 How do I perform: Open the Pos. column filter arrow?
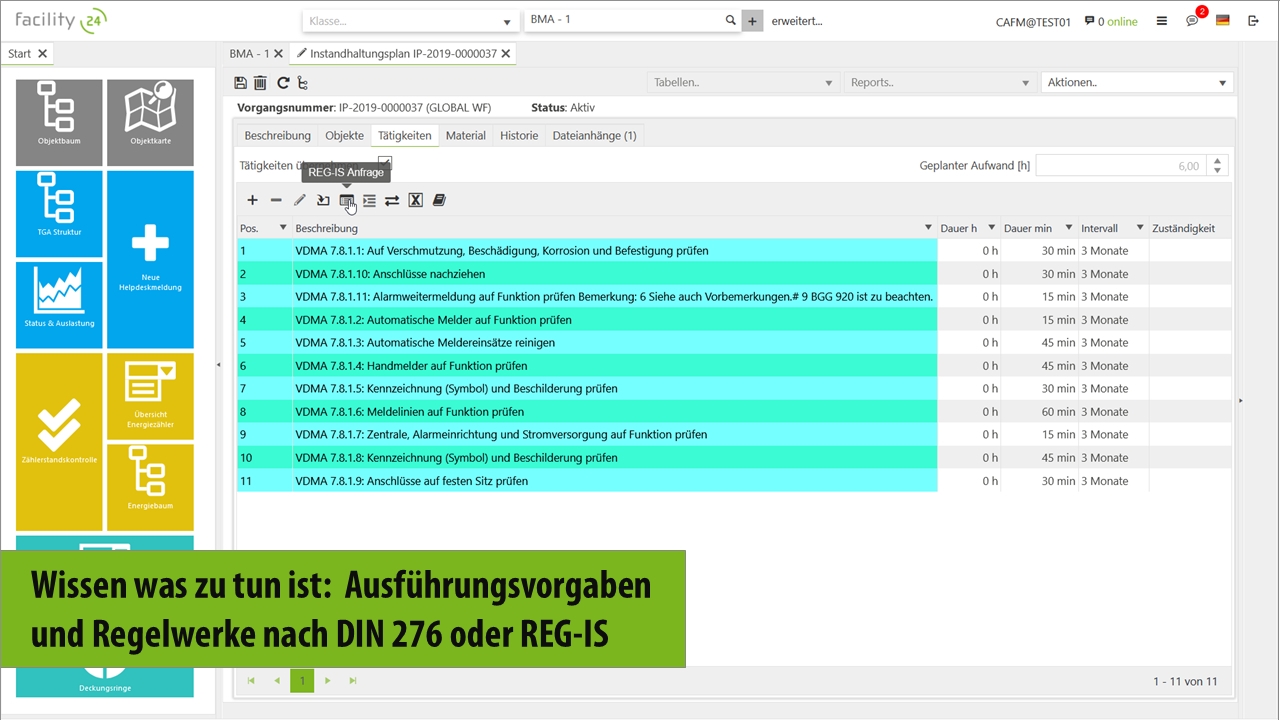[283, 228]
